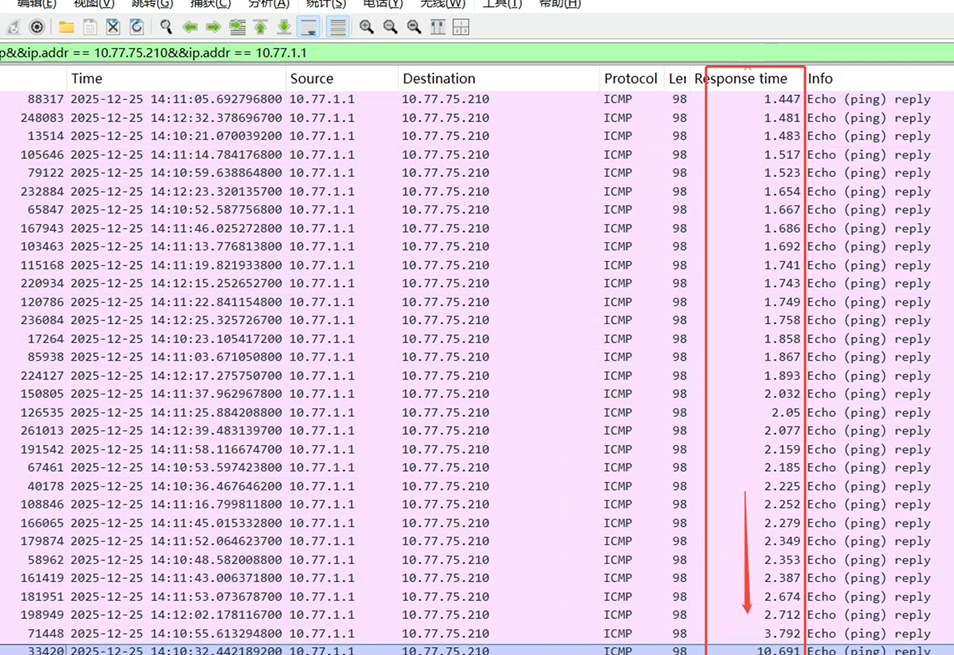Click the Protocol column header
The width and height of the screenshot is (954, 655).
tap(630, 78)
